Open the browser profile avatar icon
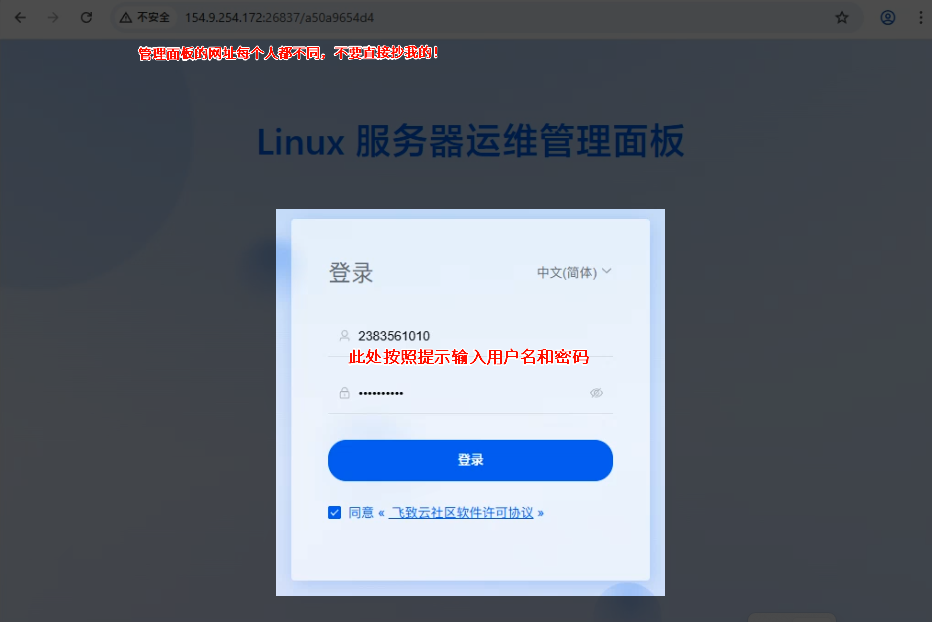The image size is (932, 622). (x=887, y=18)
